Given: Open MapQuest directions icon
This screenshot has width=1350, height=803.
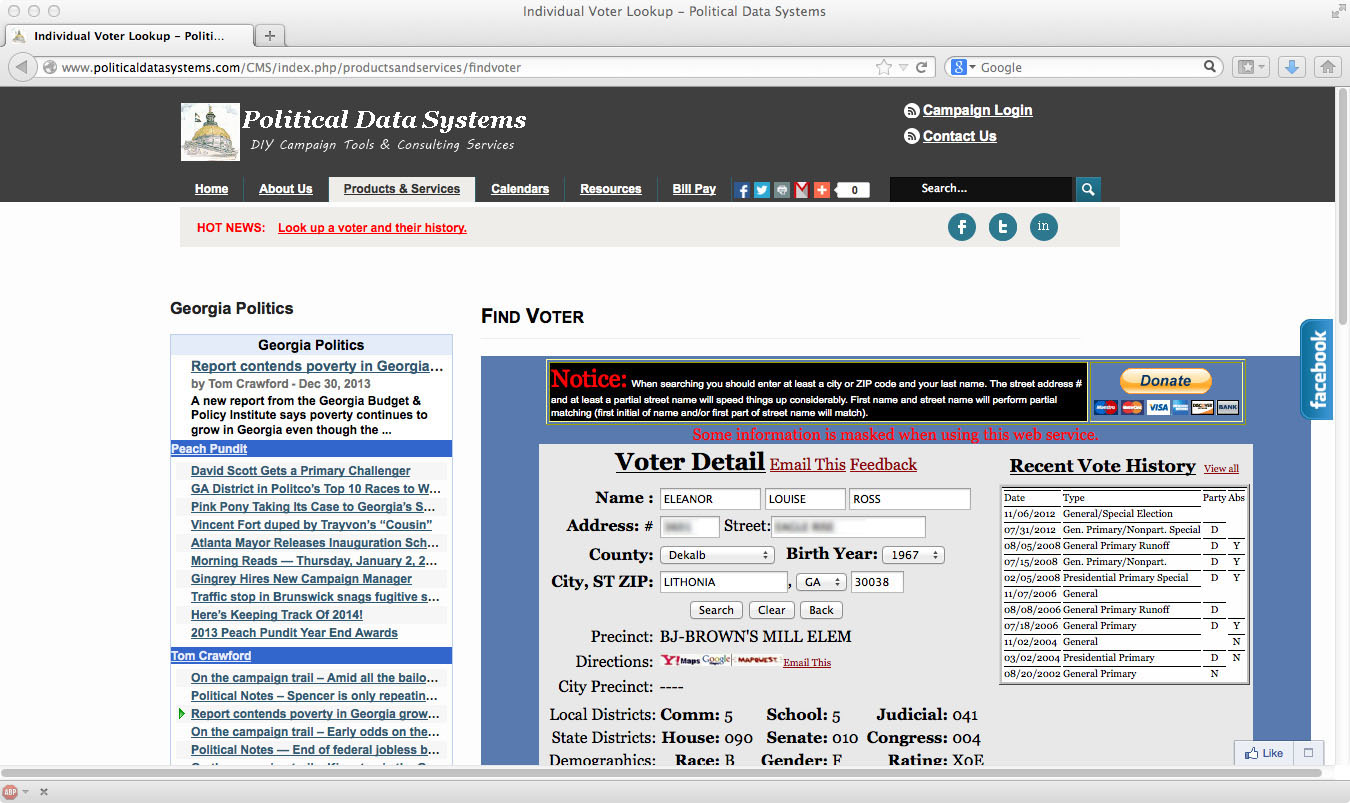Looking at the screenshot, I should pyautogui.click(x=758, y=660).
